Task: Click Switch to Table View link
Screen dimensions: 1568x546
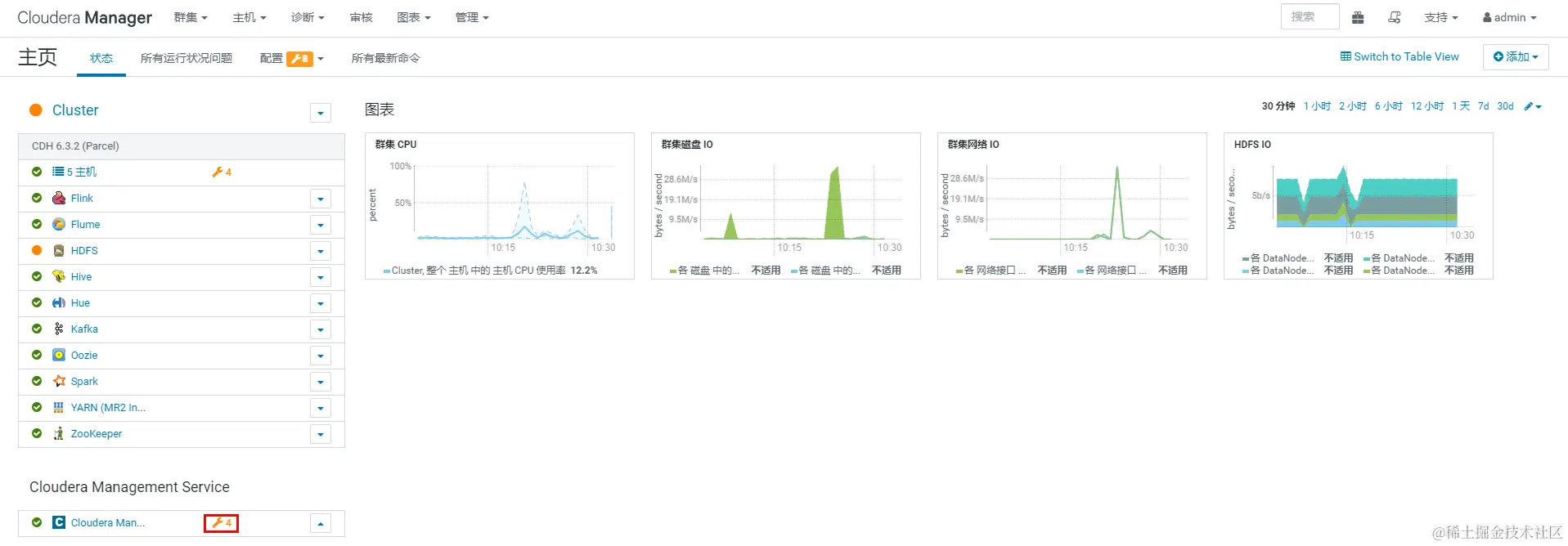Action: [x=1400, y=56]
